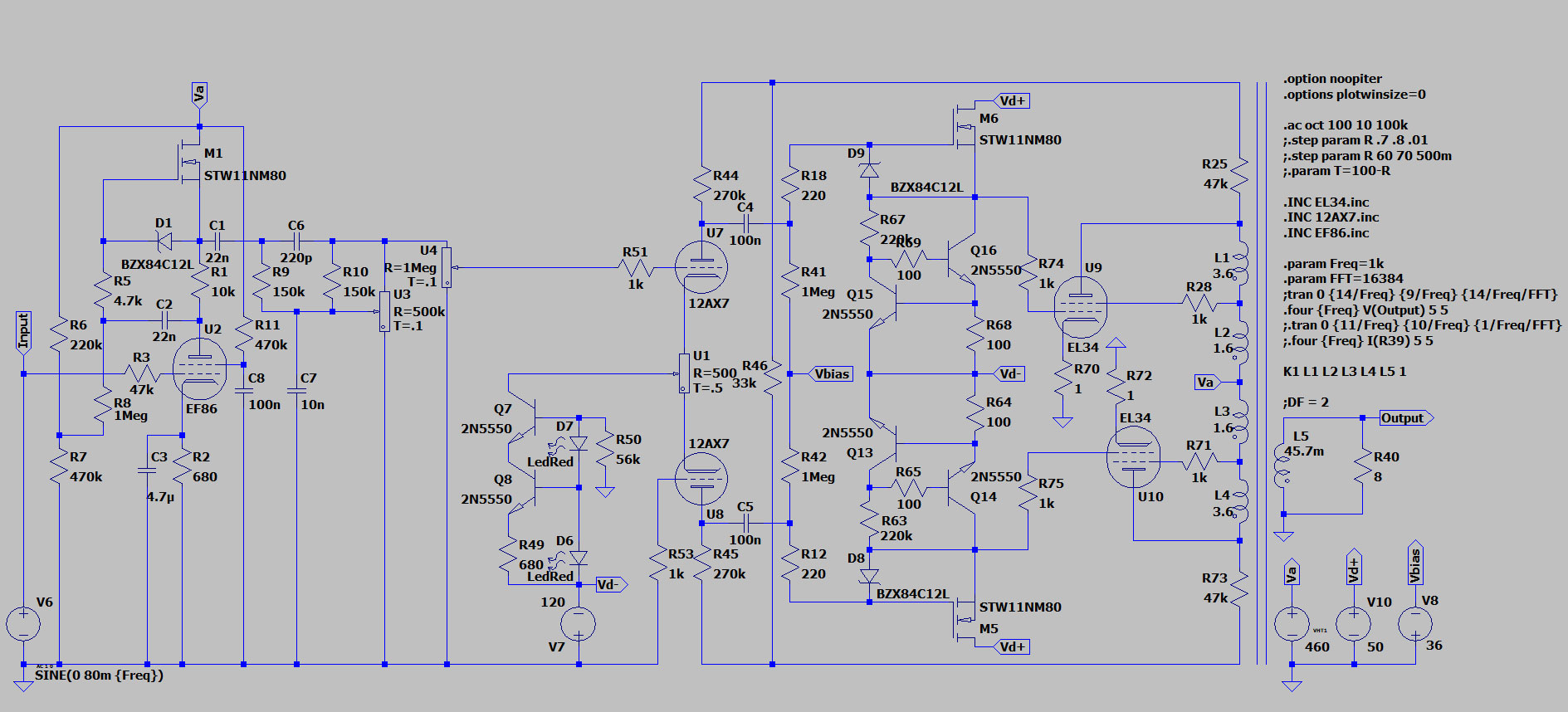Click potentiometer U4 R=1Meg
Screen dimensions: 1568x712
point(447,266)
